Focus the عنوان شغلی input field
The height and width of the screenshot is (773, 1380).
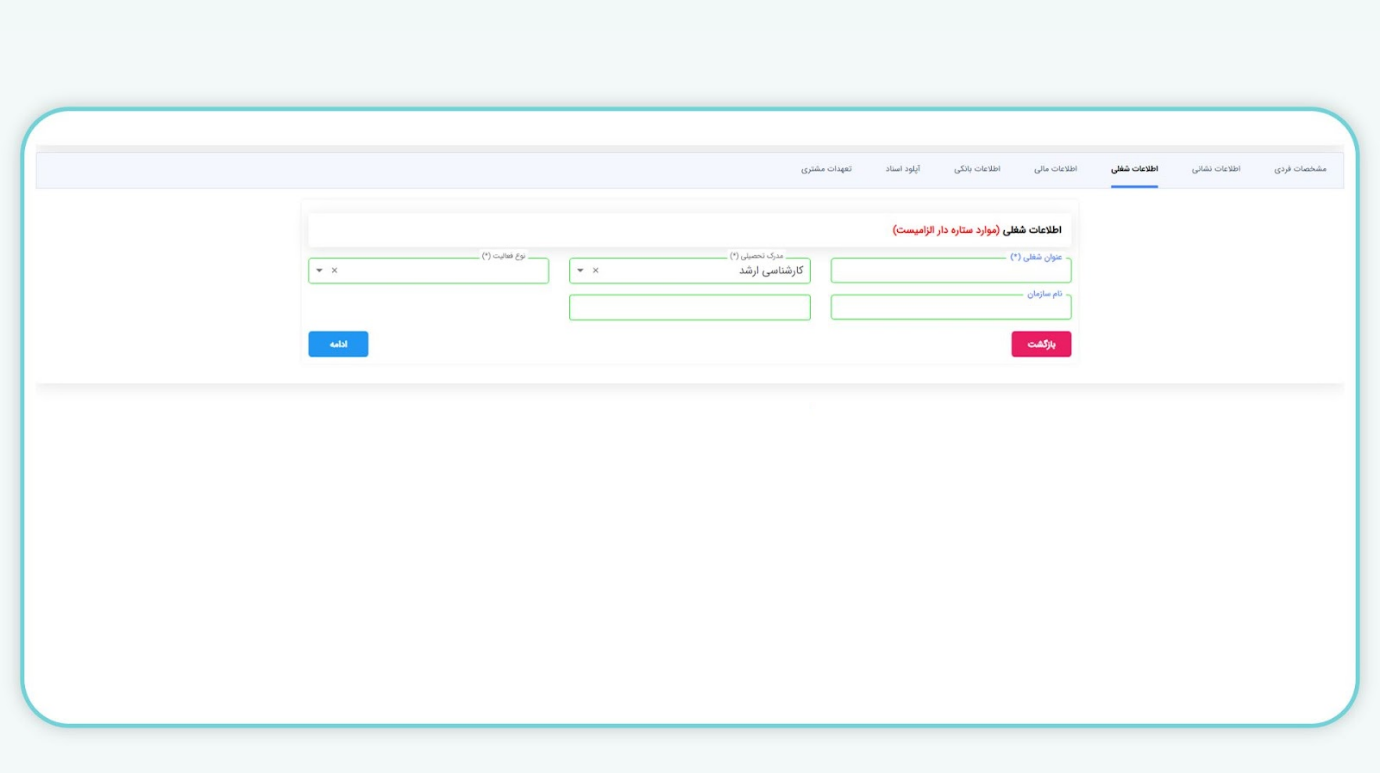[x=950, y=271]
